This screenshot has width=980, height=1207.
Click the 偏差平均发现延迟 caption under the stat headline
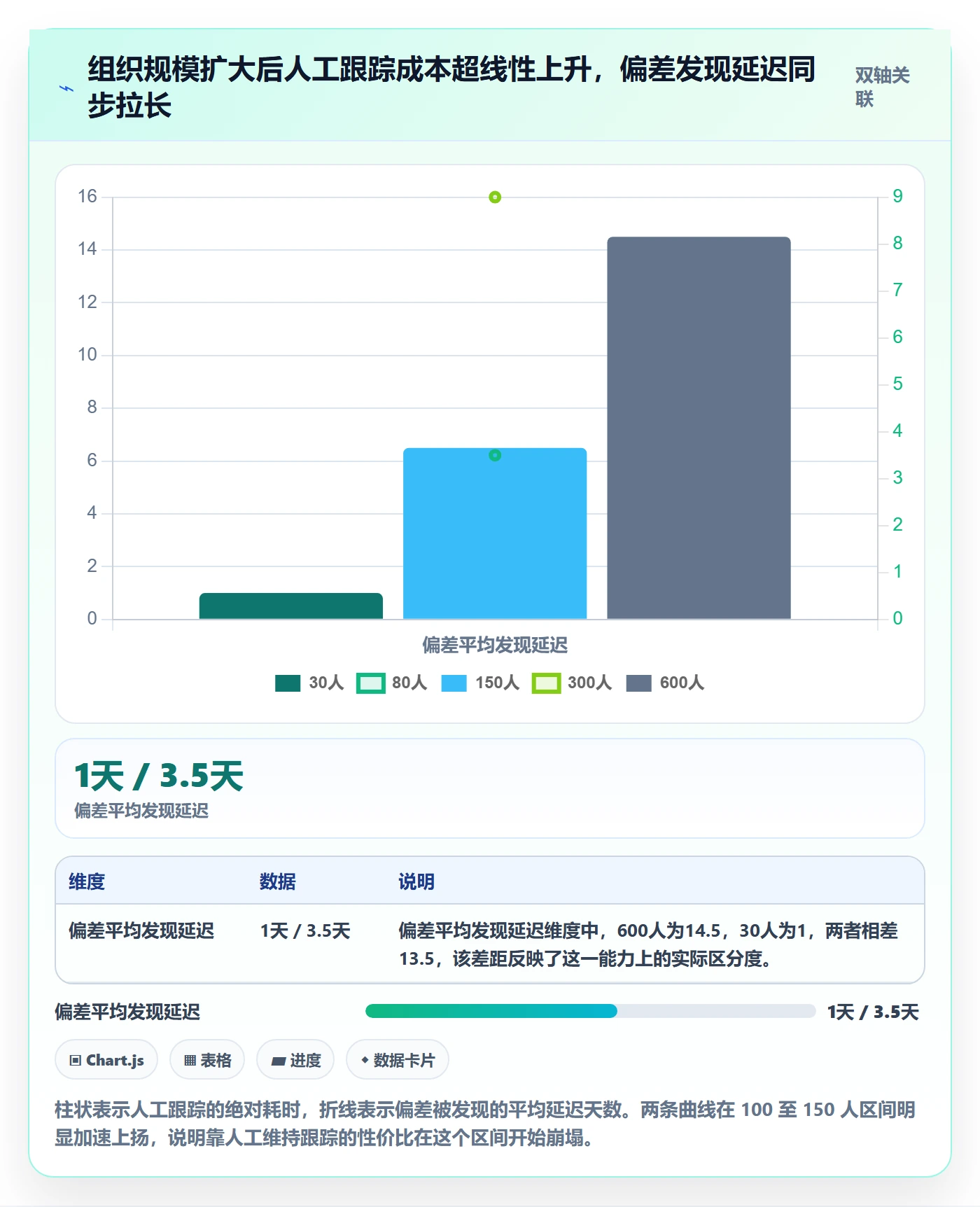coord(141,811)
